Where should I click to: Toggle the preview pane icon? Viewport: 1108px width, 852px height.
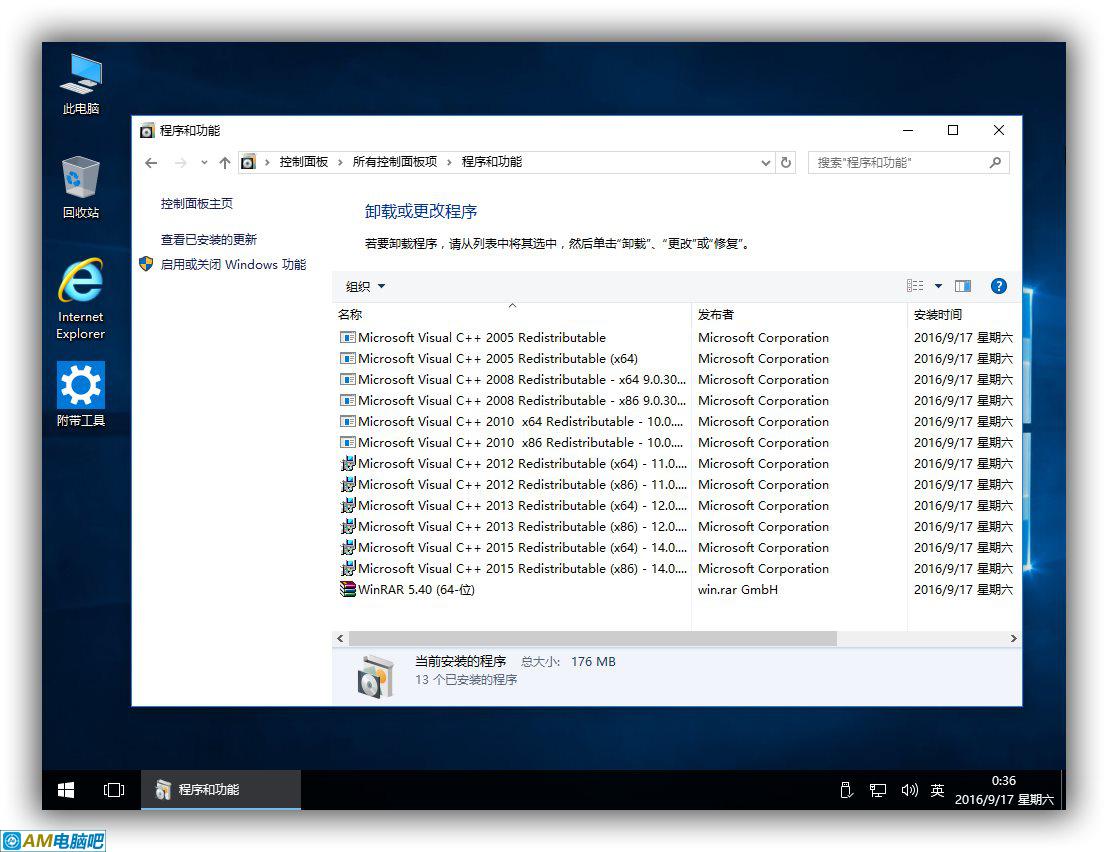962,285
